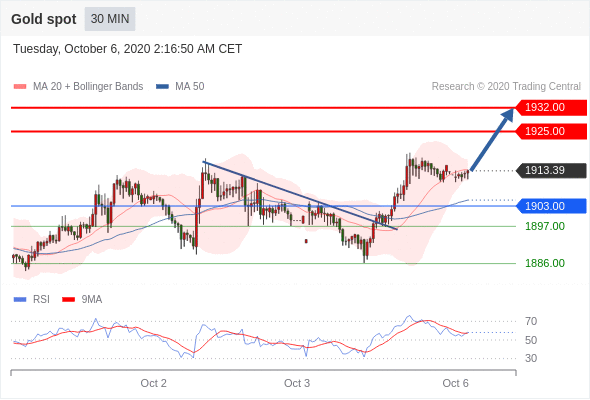Click the 30 MIN timeframe badge

(x=110, y=19)
